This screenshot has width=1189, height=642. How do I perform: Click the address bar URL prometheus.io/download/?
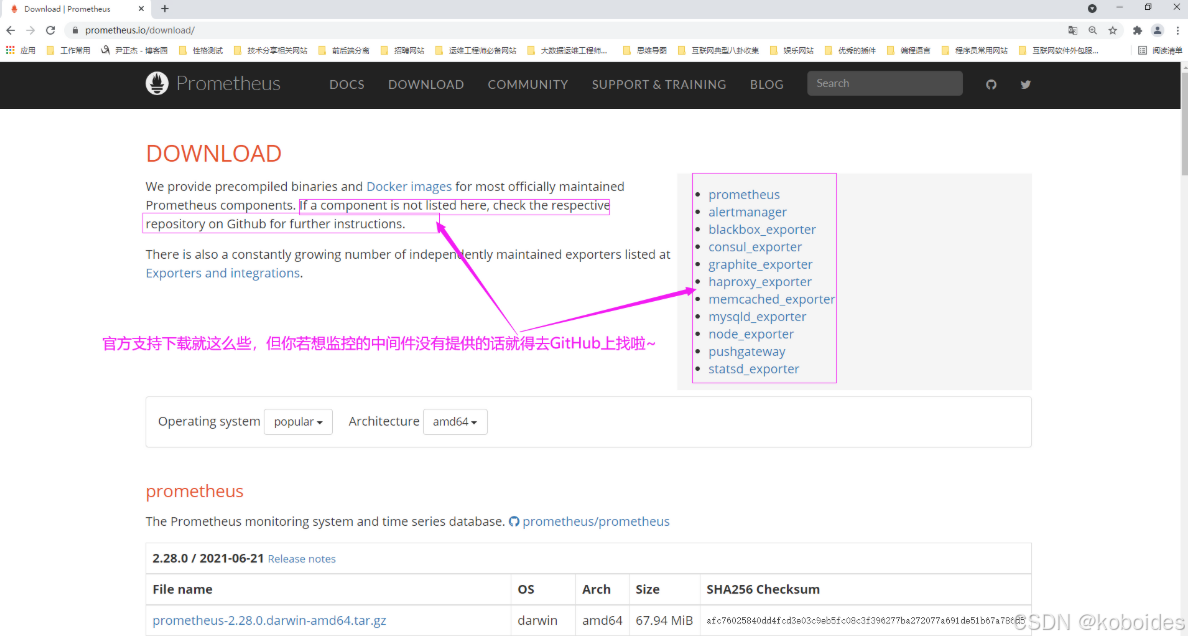click(140, 30)
